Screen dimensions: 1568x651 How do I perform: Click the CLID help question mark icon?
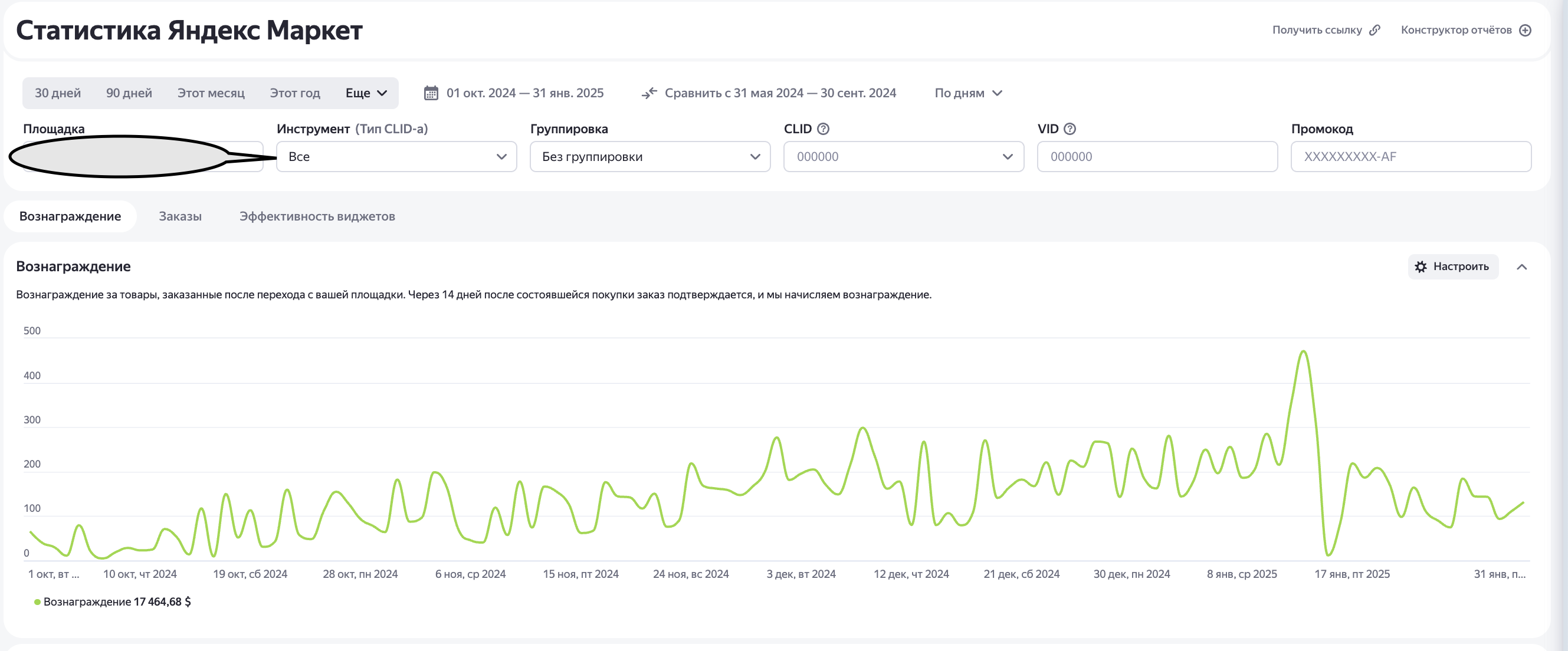point(823,129)
